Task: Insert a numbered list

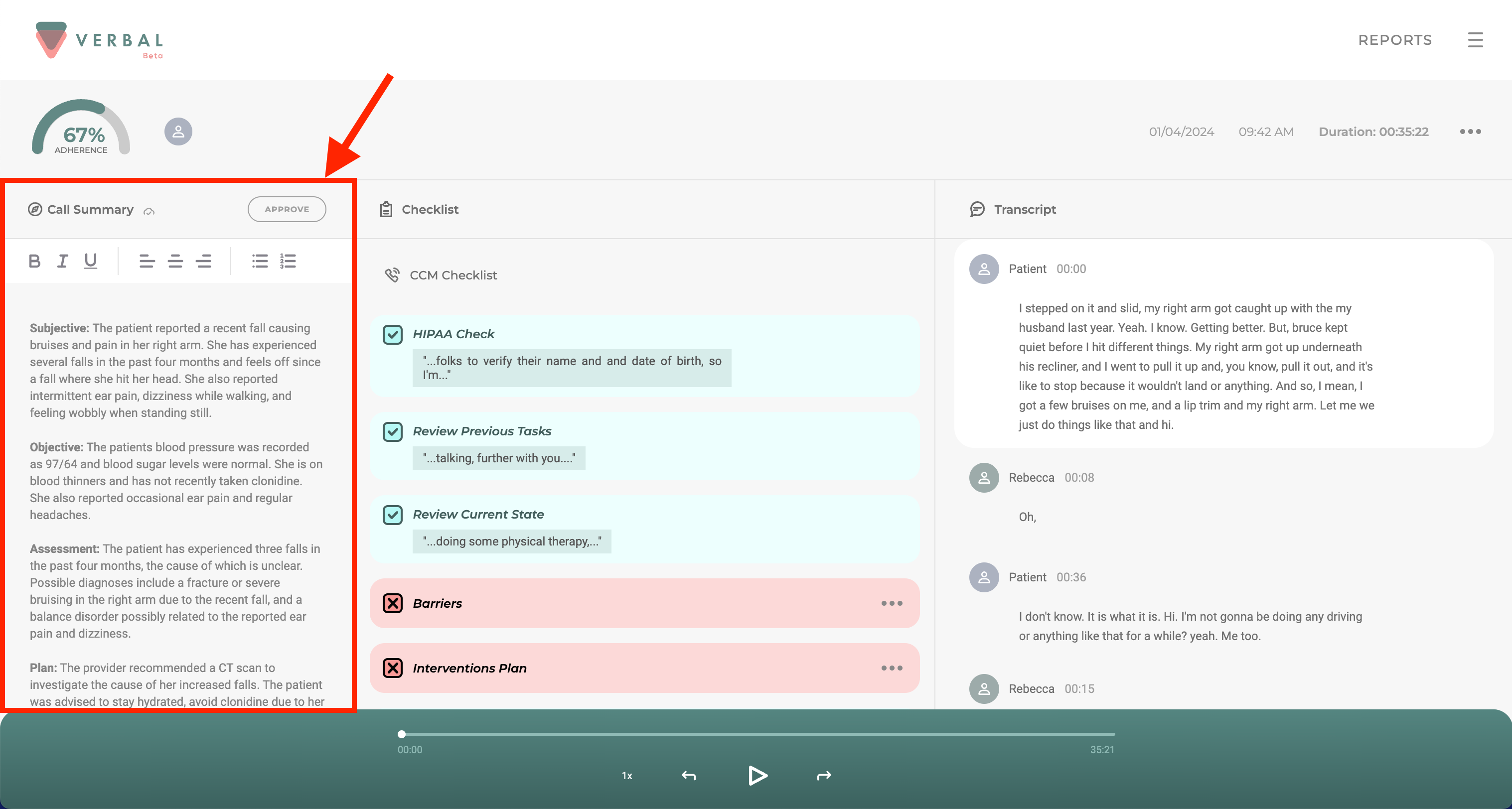Action: [x=288, y=261]
